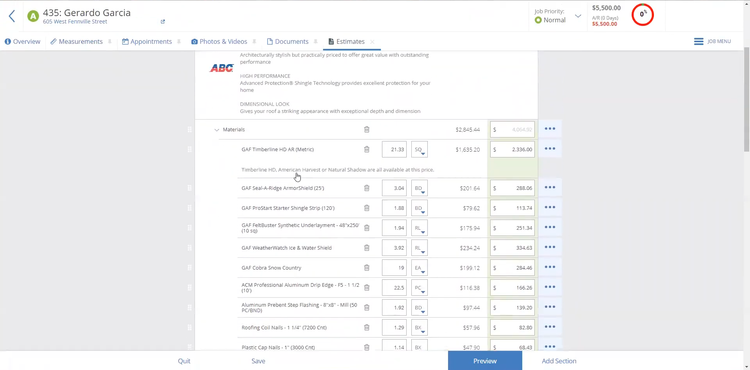
Task: Switch to the Measurements tab
Action: [x=77, y=42]
